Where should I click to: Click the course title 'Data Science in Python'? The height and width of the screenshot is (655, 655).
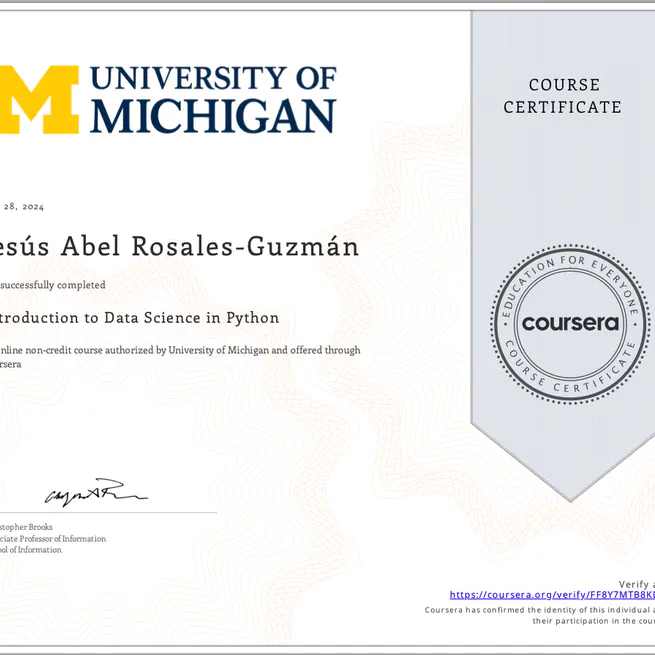tap(191, 318)
